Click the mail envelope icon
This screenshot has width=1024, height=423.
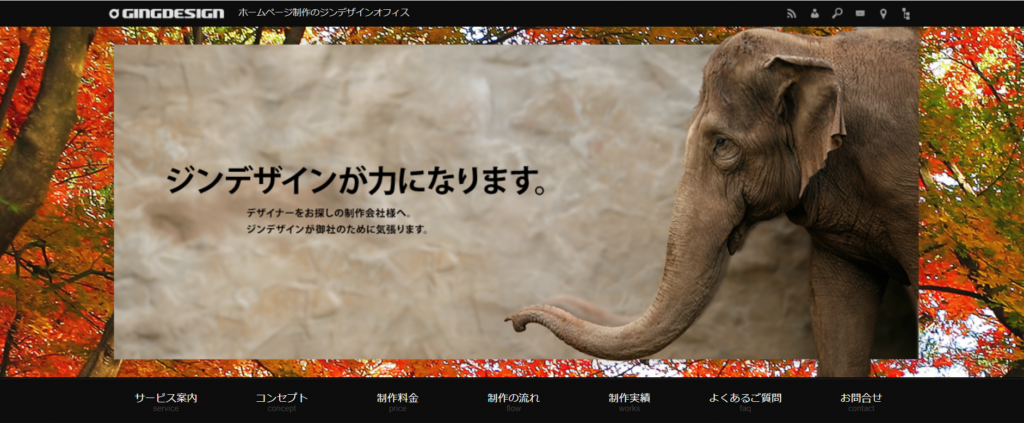click(860, 13)
